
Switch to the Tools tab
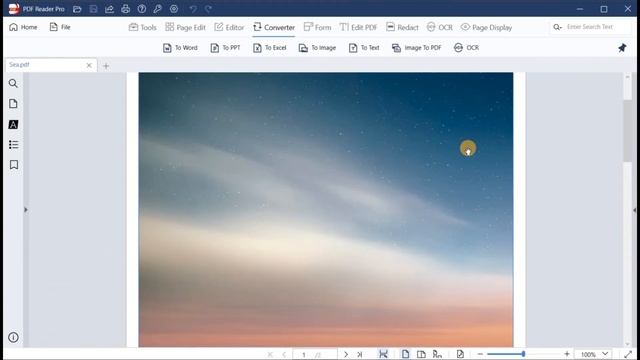[143, 27]
